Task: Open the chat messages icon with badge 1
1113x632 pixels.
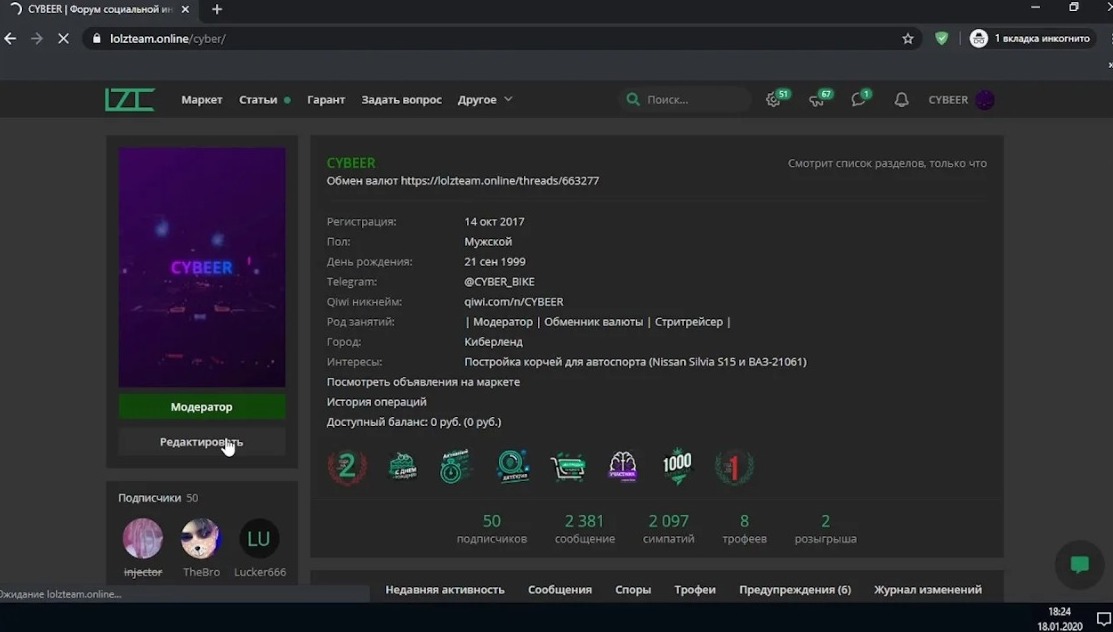Action: (x=859, y=100)
